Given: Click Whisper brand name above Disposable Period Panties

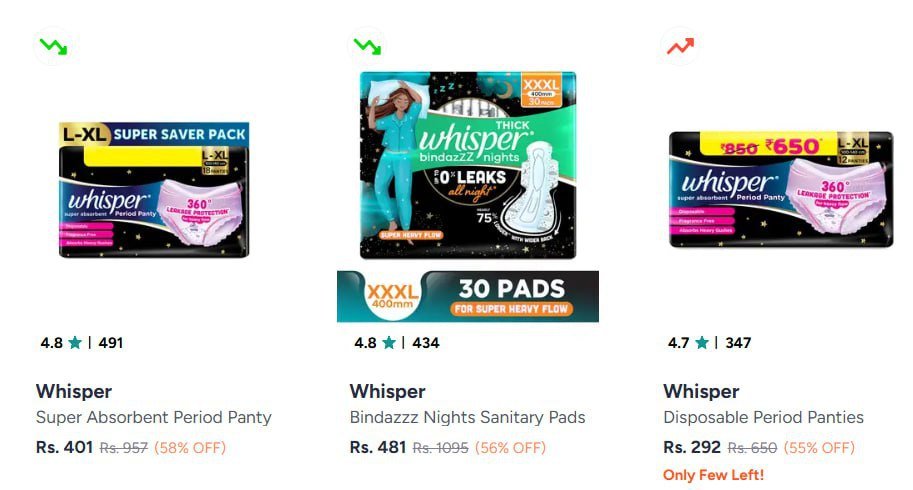Looking at the screenshot, I should coord(701,391).
